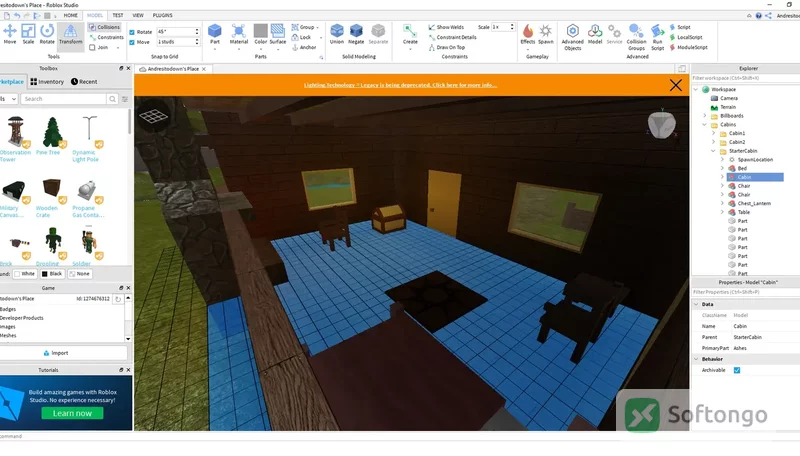This screenshot has height=456, width=800.
Task: Click the Service icon
Action: coord(614,34)
